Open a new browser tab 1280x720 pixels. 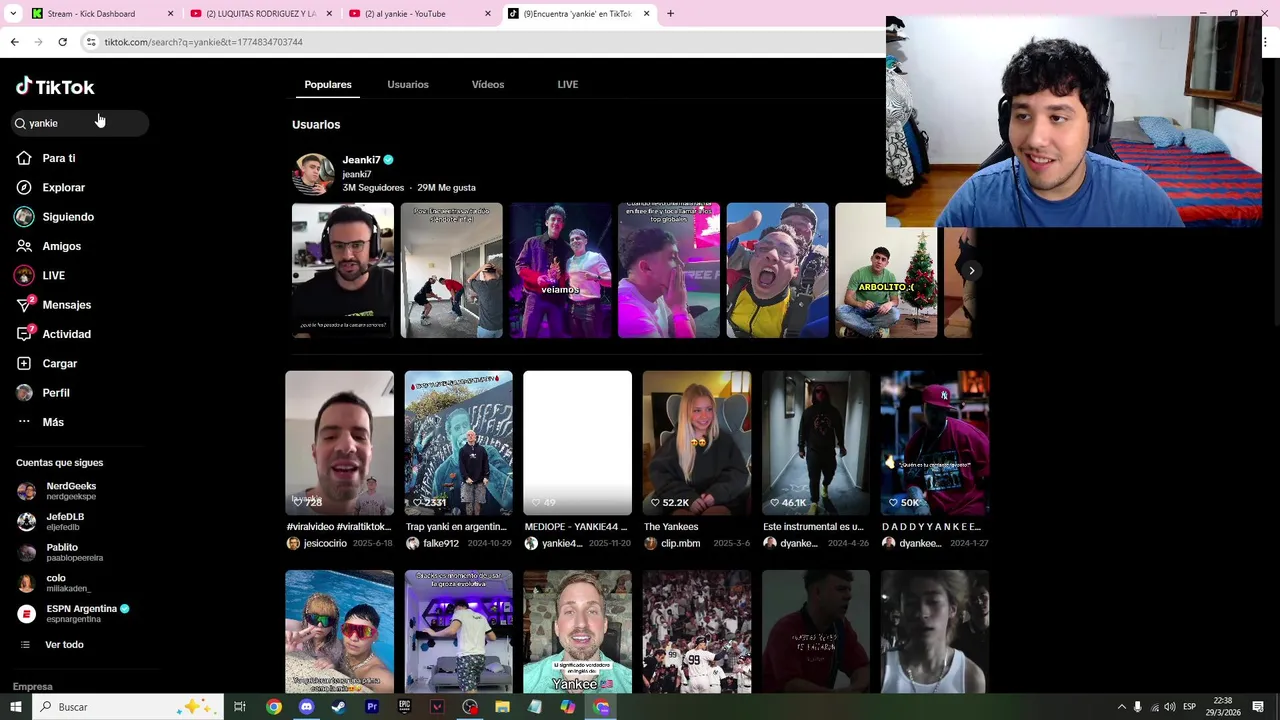click(x=670, y=14)
